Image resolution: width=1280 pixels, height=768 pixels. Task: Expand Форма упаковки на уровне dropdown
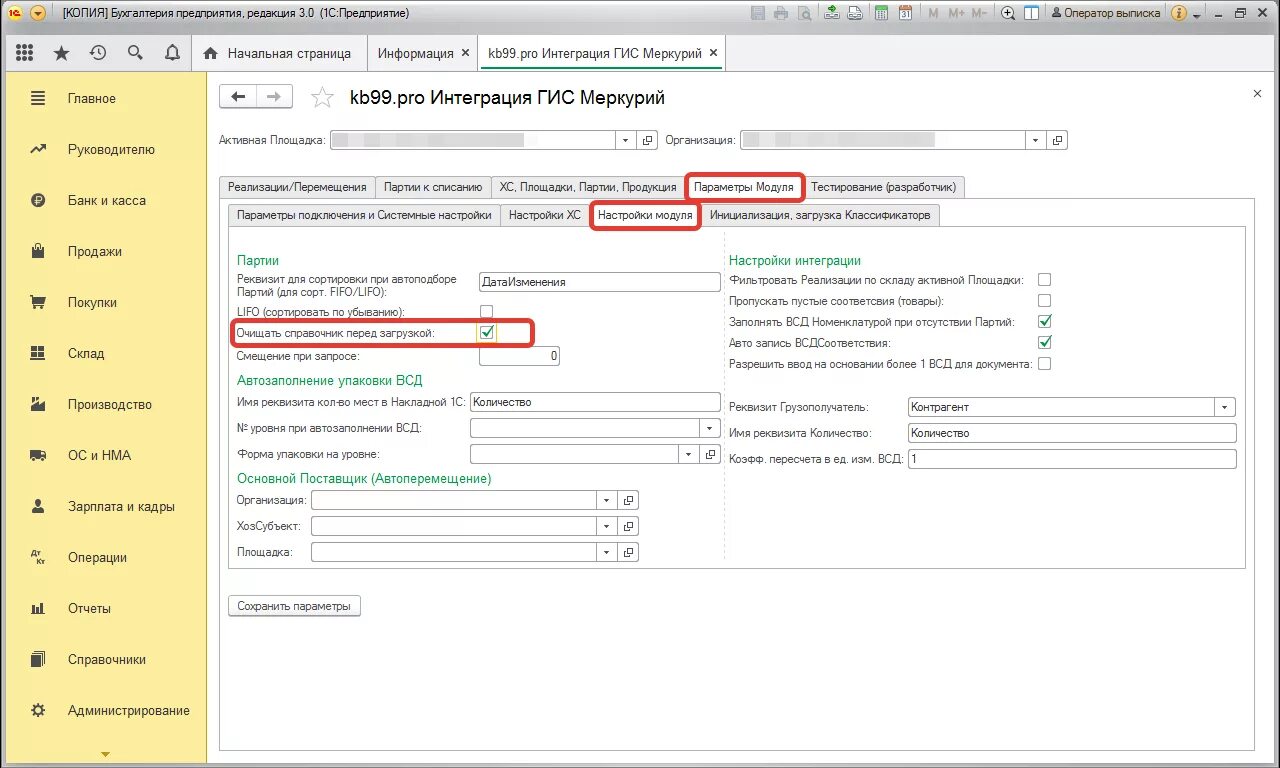(689, 454)
